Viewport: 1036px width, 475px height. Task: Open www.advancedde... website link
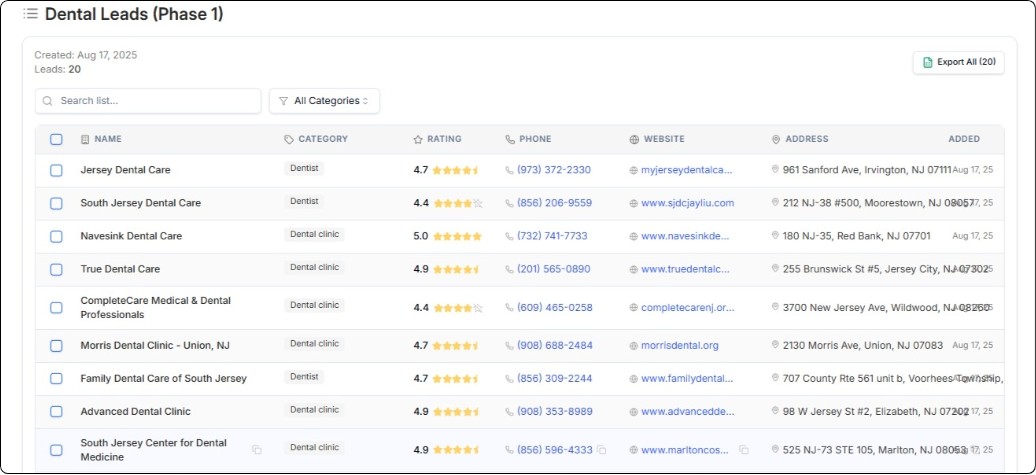(688, 412)
